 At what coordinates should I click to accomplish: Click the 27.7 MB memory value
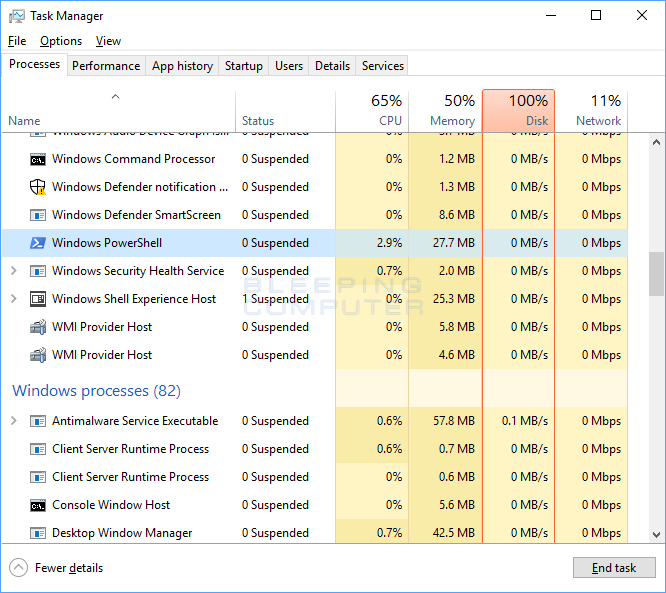click(454, 243)
